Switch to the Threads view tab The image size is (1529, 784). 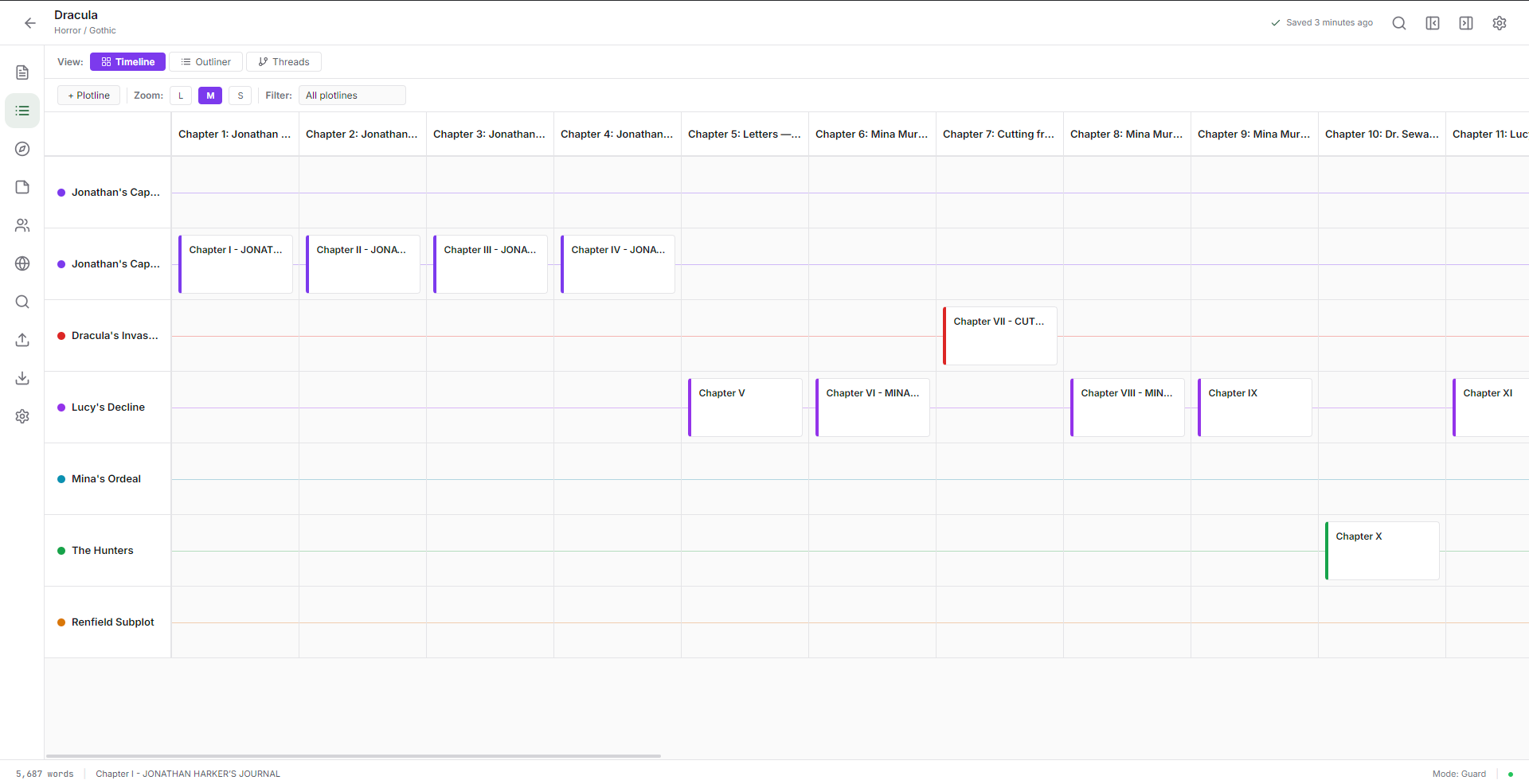click(x=284, y=62)
